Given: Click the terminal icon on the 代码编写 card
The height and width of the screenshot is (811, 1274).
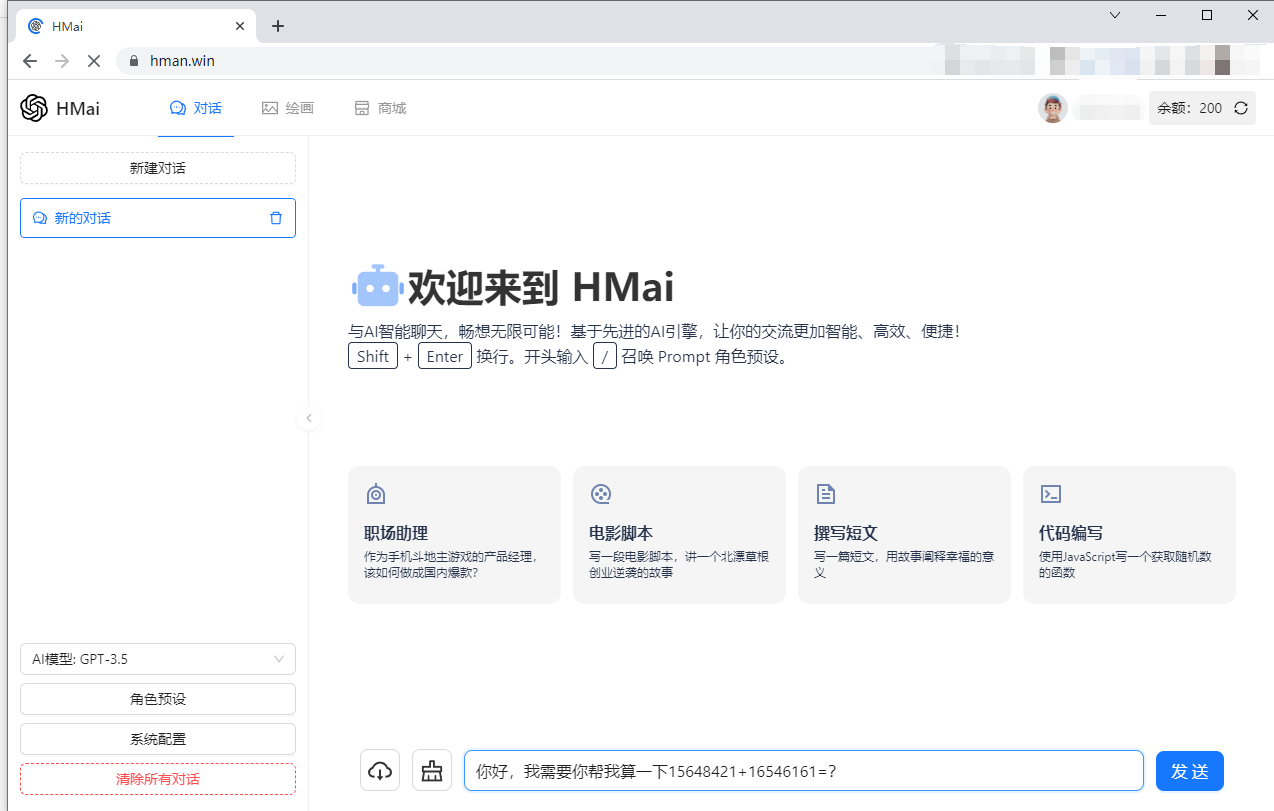Looking at the screenshot, I should pos(1051,493).
